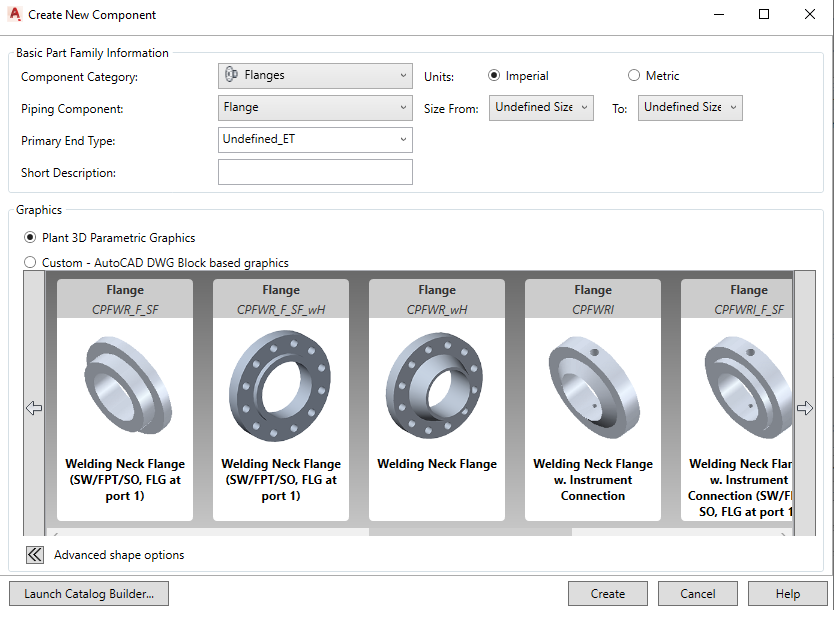This screenshot has height=640, width=834.
Task: Open Piping Component dropdown
Action: 315,107
